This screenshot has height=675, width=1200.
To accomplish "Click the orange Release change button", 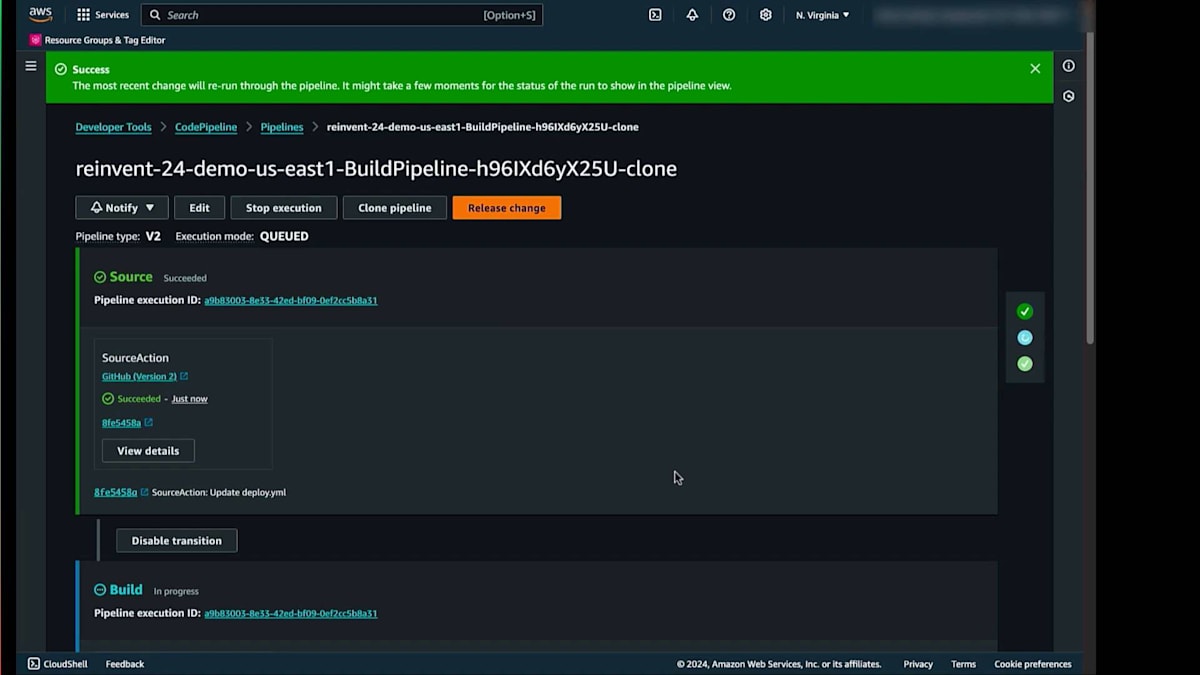I will tap(507, 208).
